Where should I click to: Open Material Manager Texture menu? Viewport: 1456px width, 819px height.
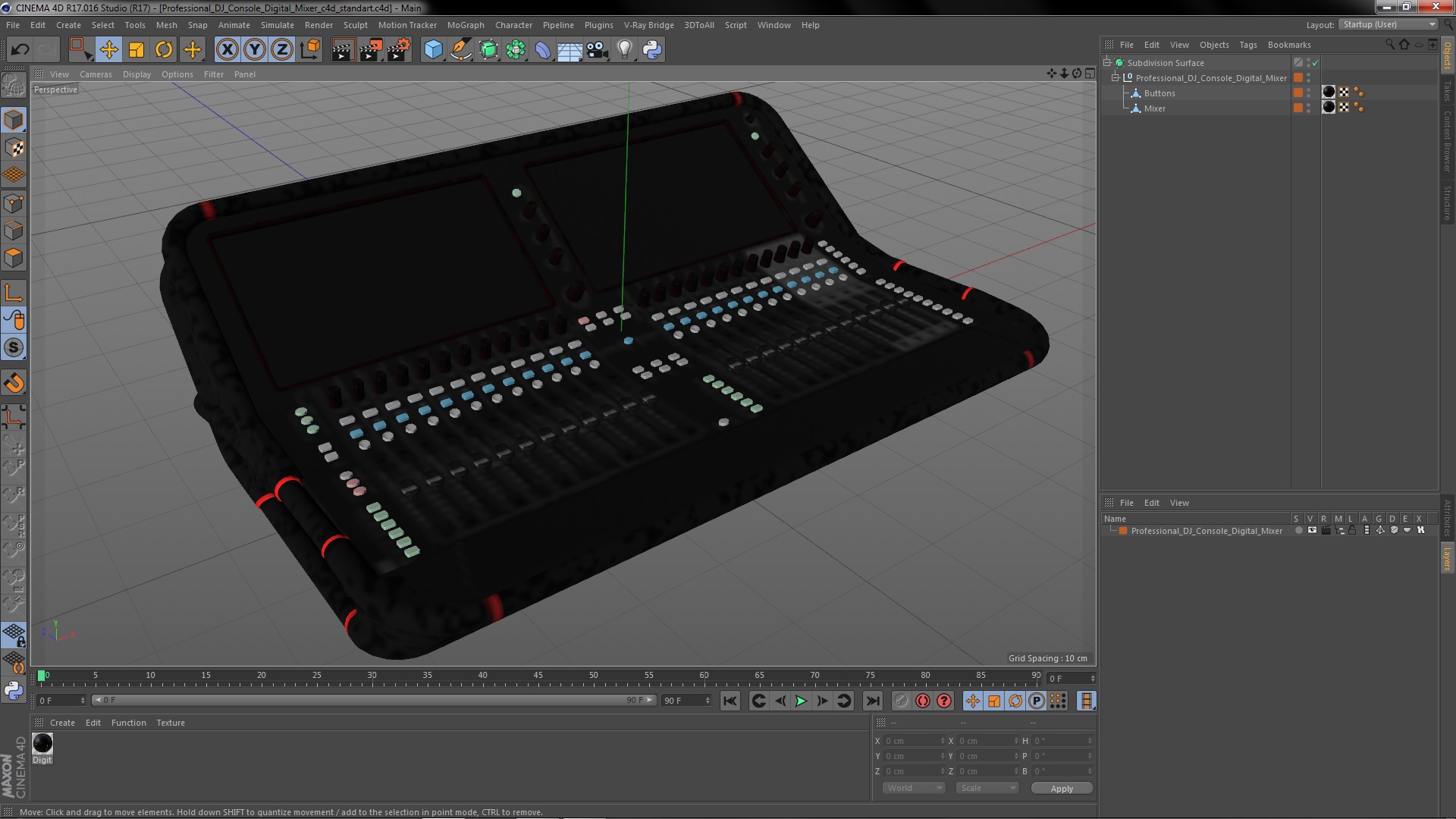pos(171,723)
